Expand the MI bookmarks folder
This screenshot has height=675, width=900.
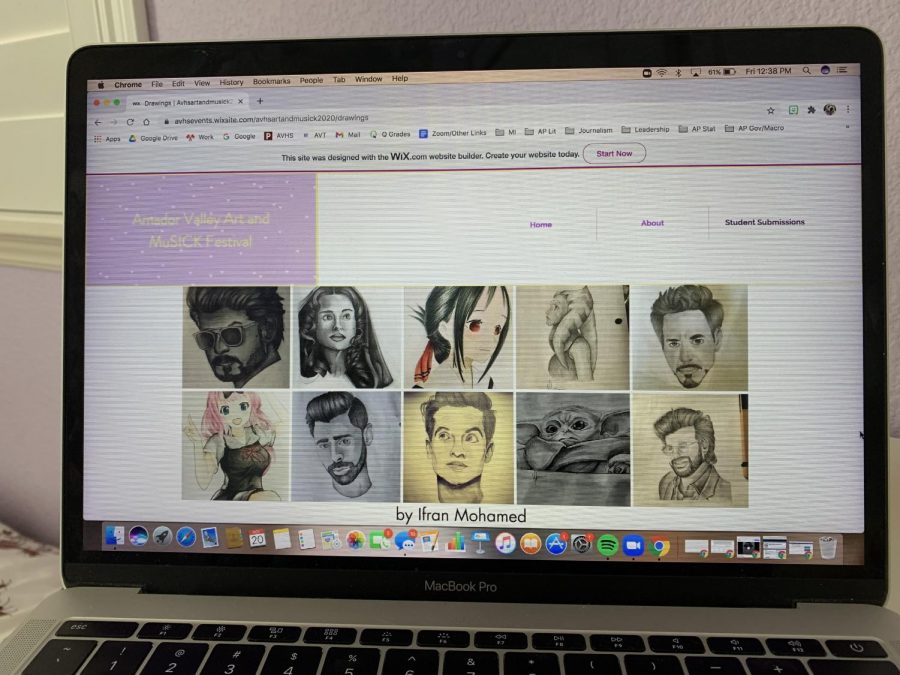point(506,132)
